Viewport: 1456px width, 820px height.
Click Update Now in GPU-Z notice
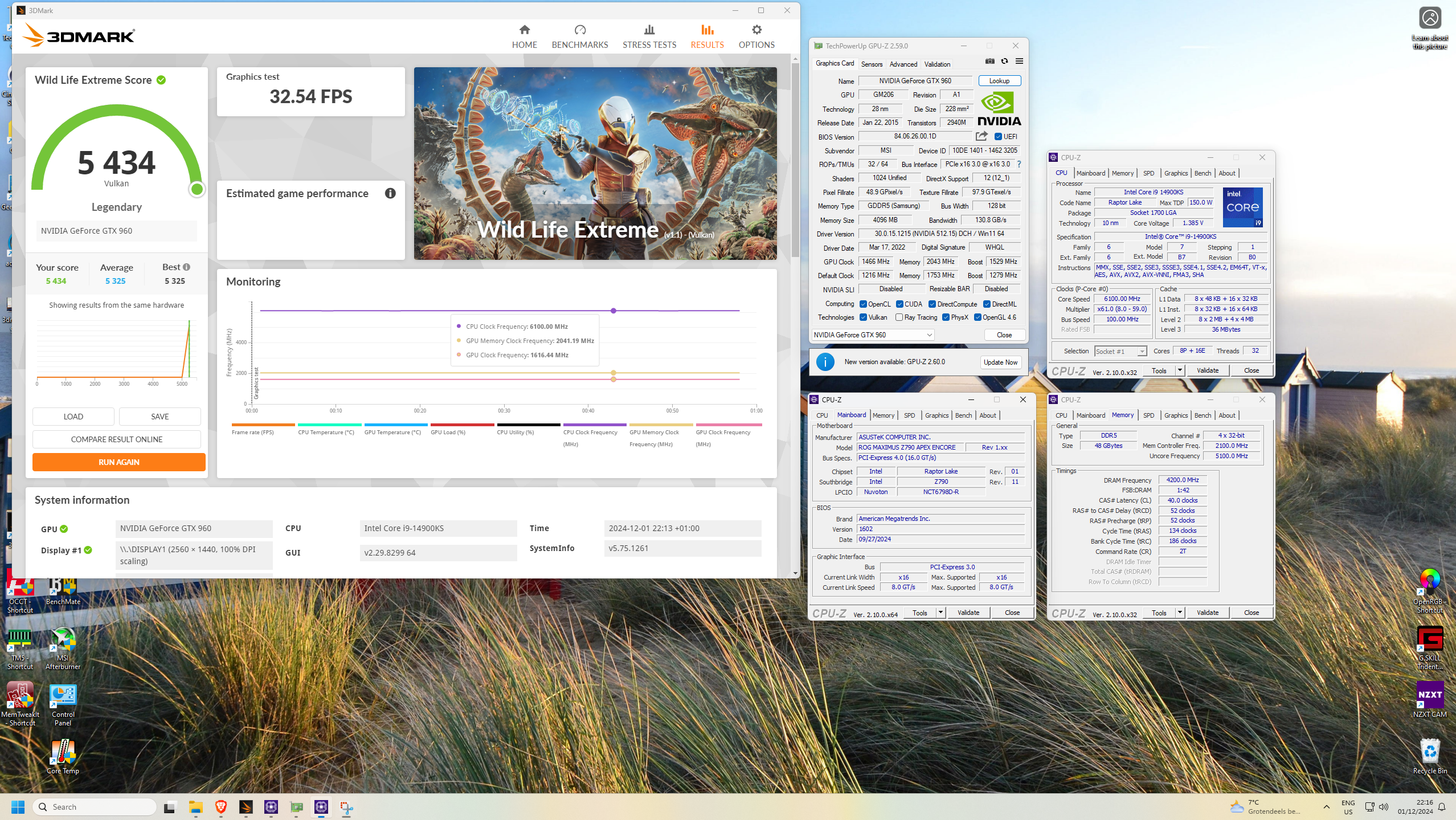(x=1000, y=362)
